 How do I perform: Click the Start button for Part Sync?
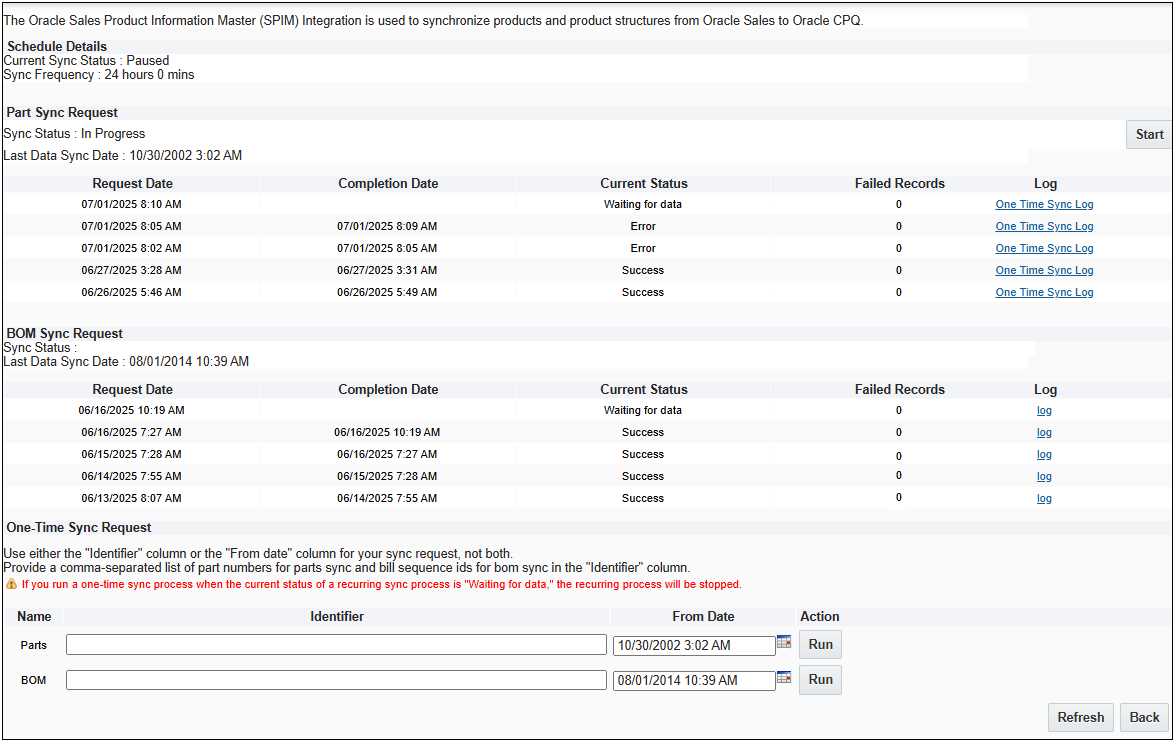[1148, 133]
